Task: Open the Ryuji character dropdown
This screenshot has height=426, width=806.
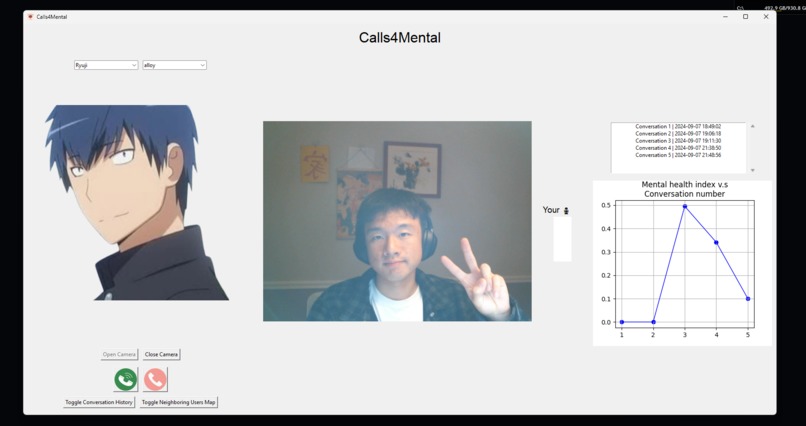Action: (x=106, y=65)
